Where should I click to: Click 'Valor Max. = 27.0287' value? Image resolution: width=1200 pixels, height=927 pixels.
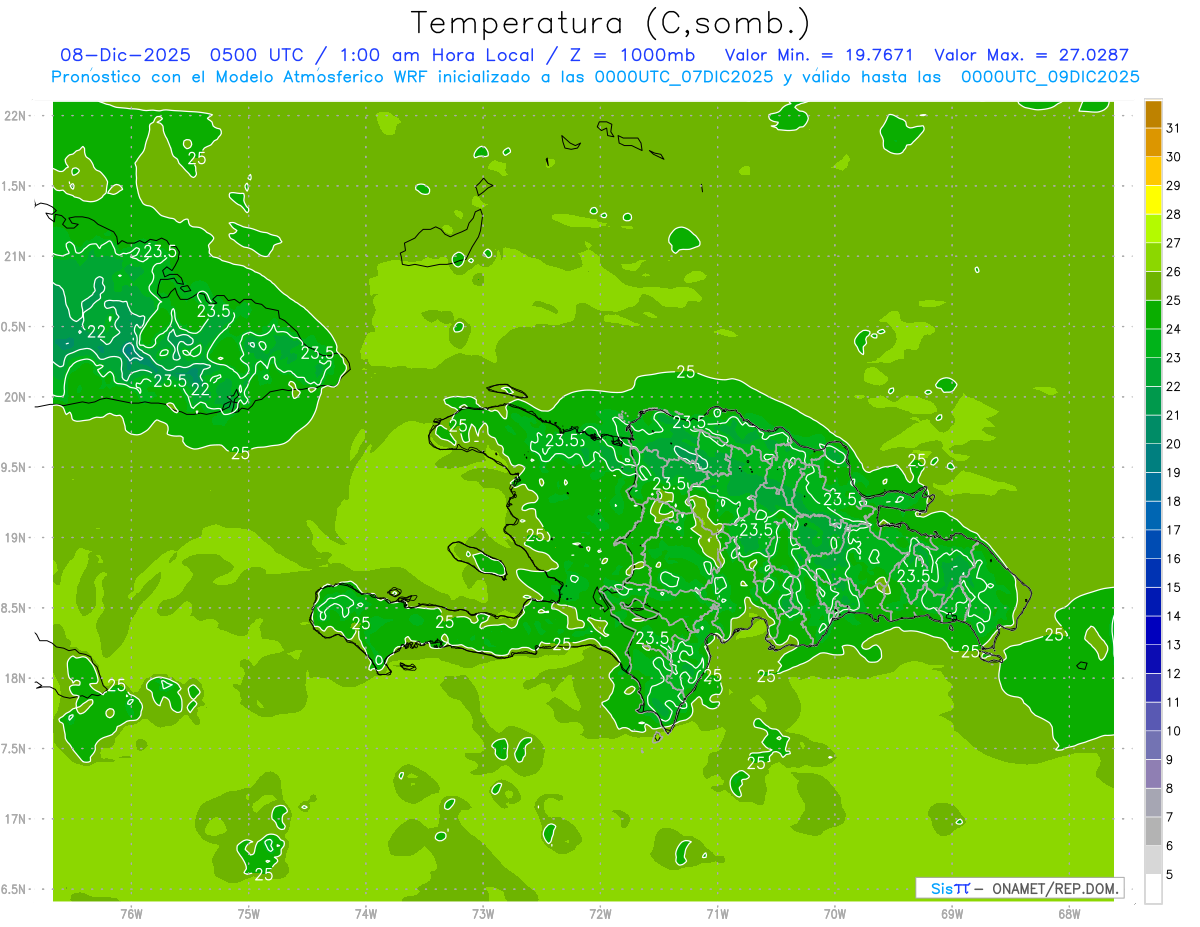click(x=1032, y=56)
